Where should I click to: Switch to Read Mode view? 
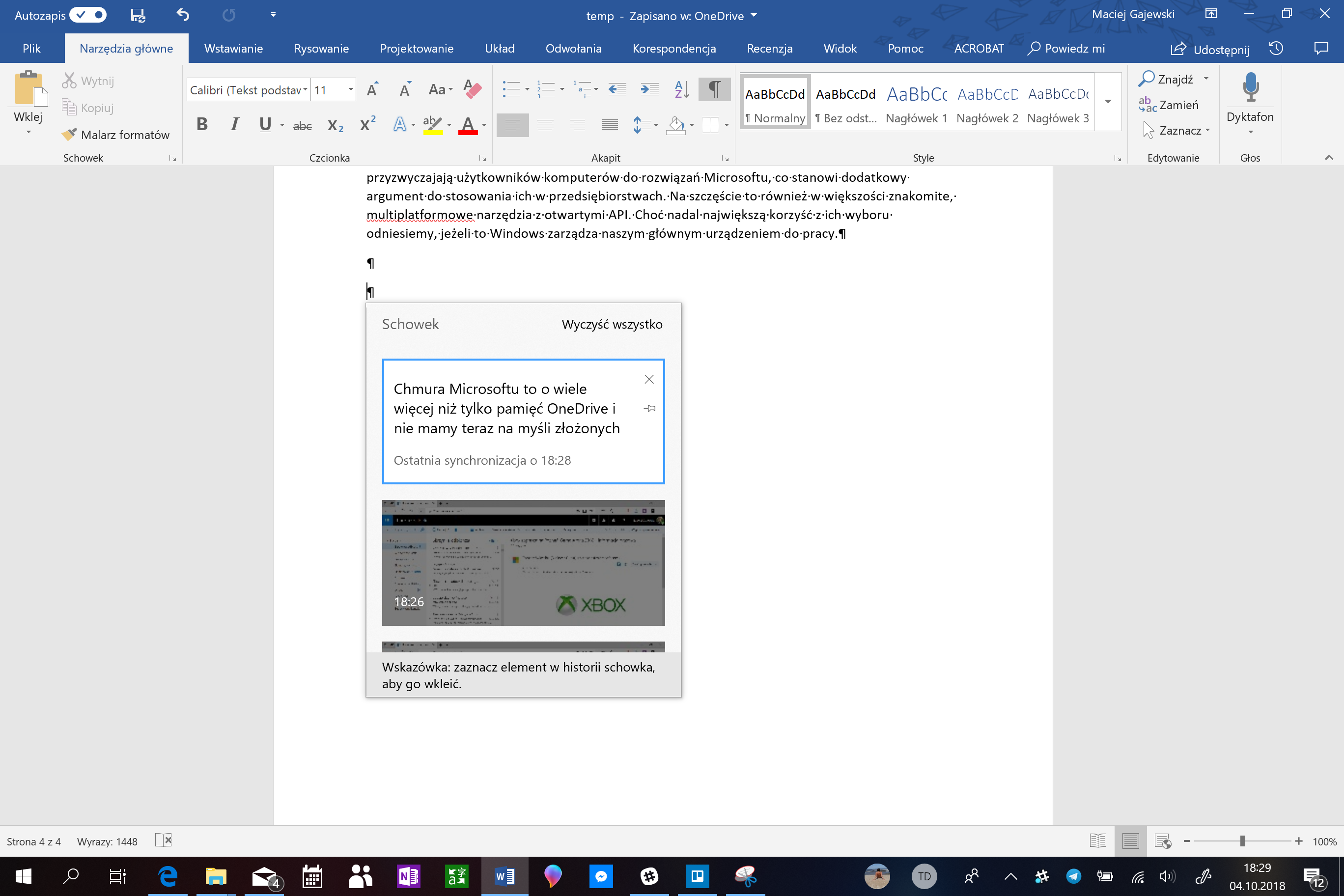coord(1098,841)
